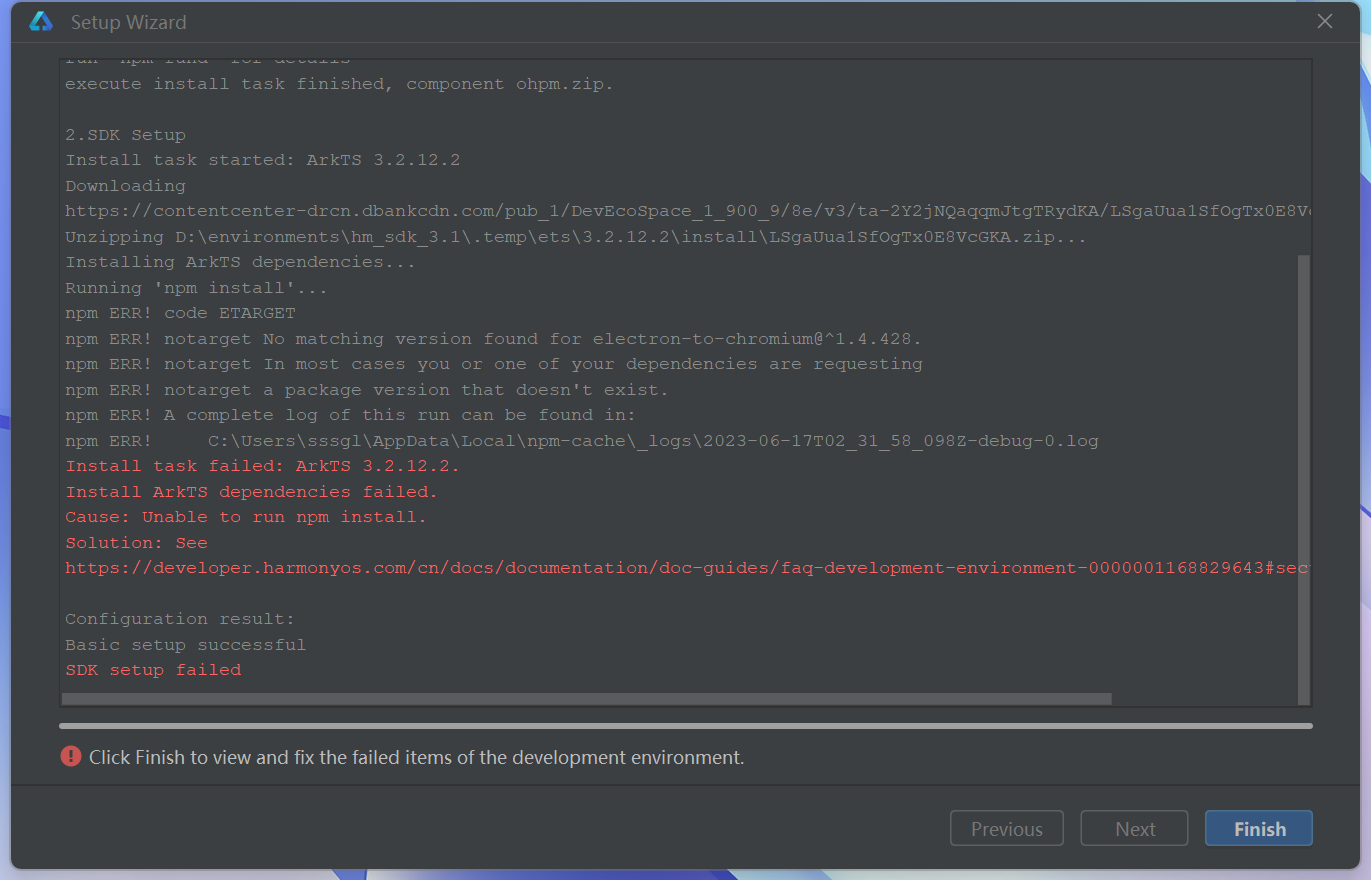Click the disabled Previous button
The width and height of the screenshot is (1371, 880).
point(1007,828)
